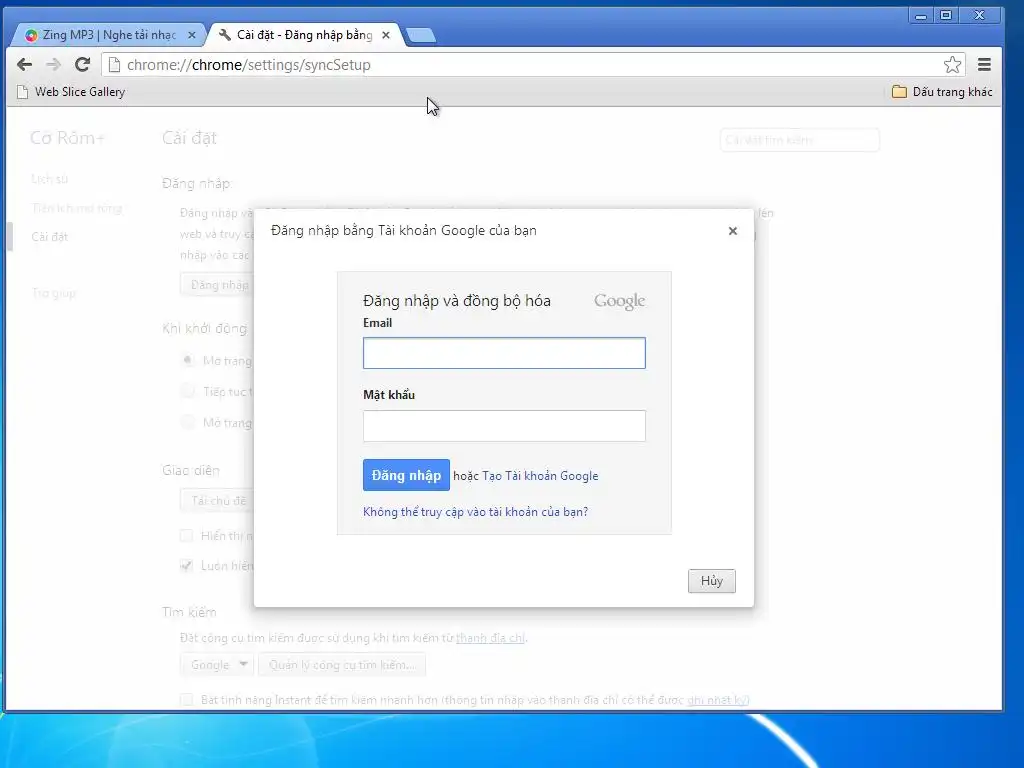The image size is (1024, 768).
Task: Open the Dấu trang khác bookmarks folder
Action: pos(942,92)
